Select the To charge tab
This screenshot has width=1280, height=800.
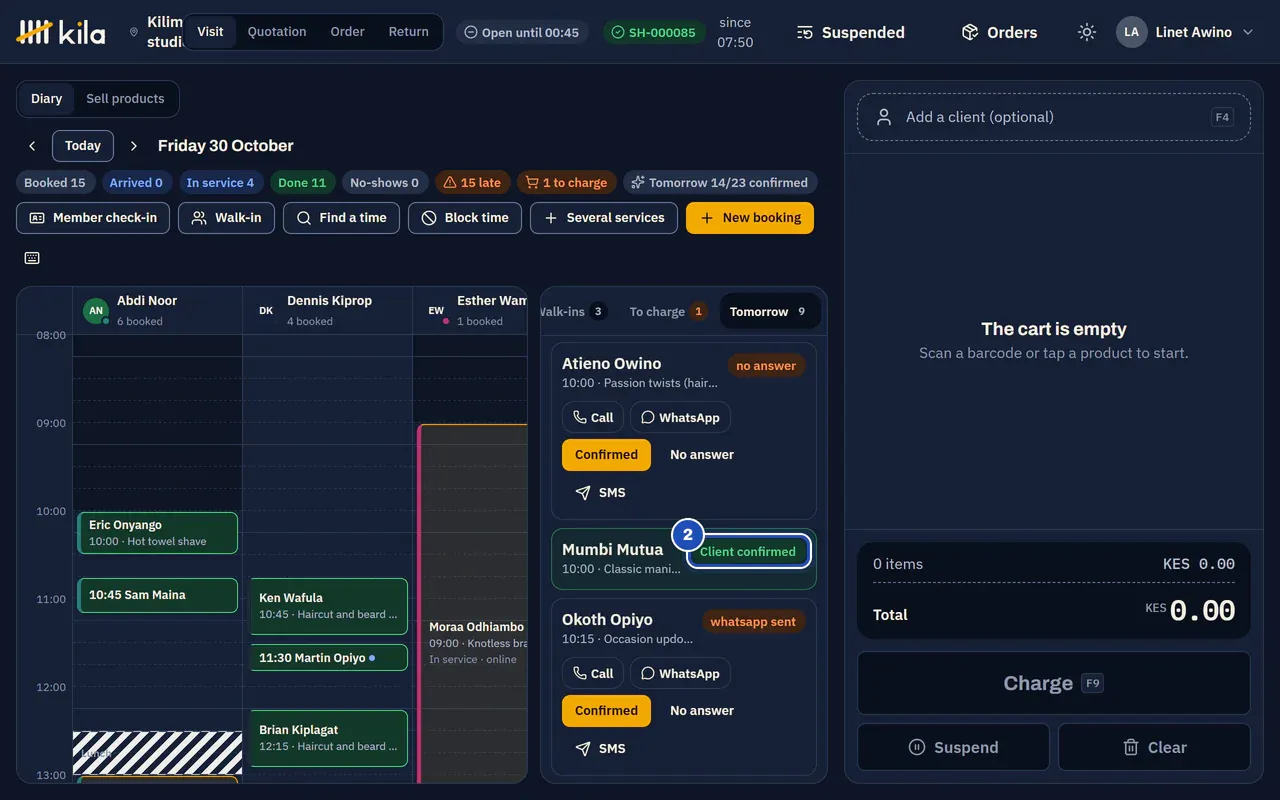coord(667,311)
